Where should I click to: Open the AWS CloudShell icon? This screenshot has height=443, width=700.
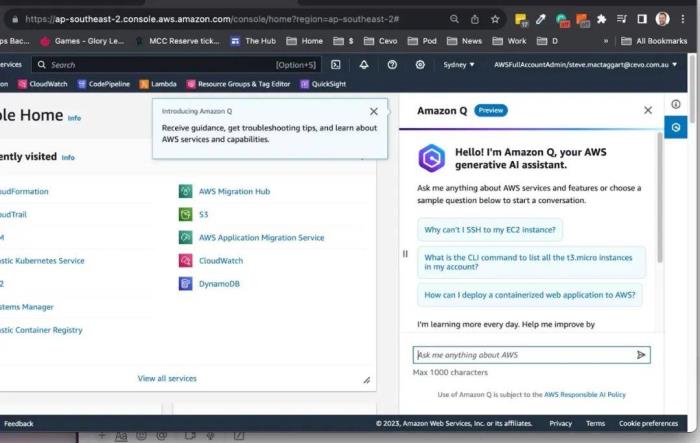(336, 65)
